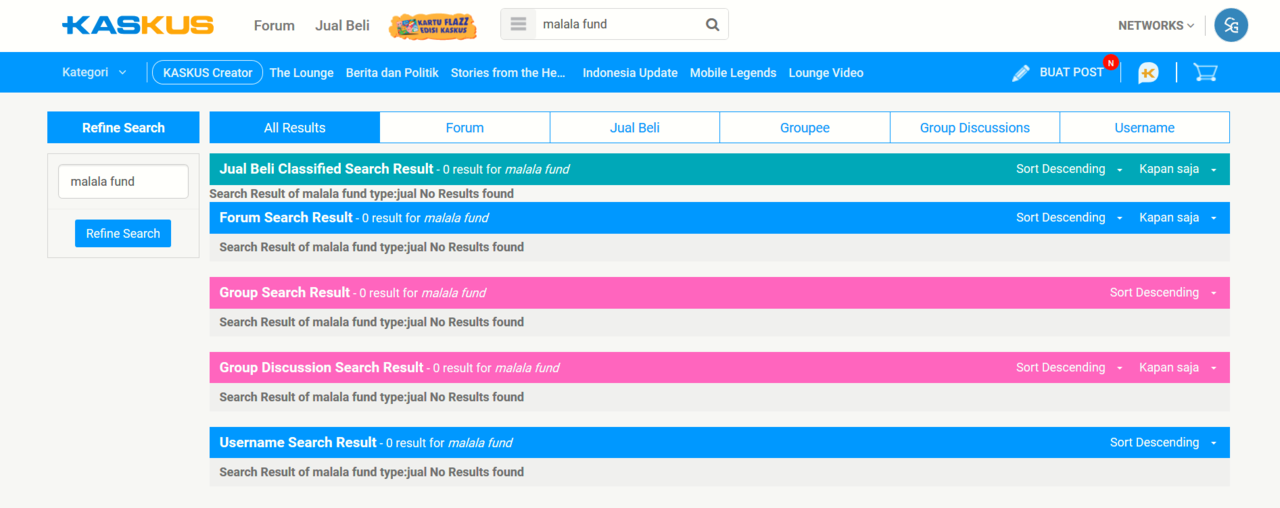Click No Results text under Group Discussion Search

(371, 397)
